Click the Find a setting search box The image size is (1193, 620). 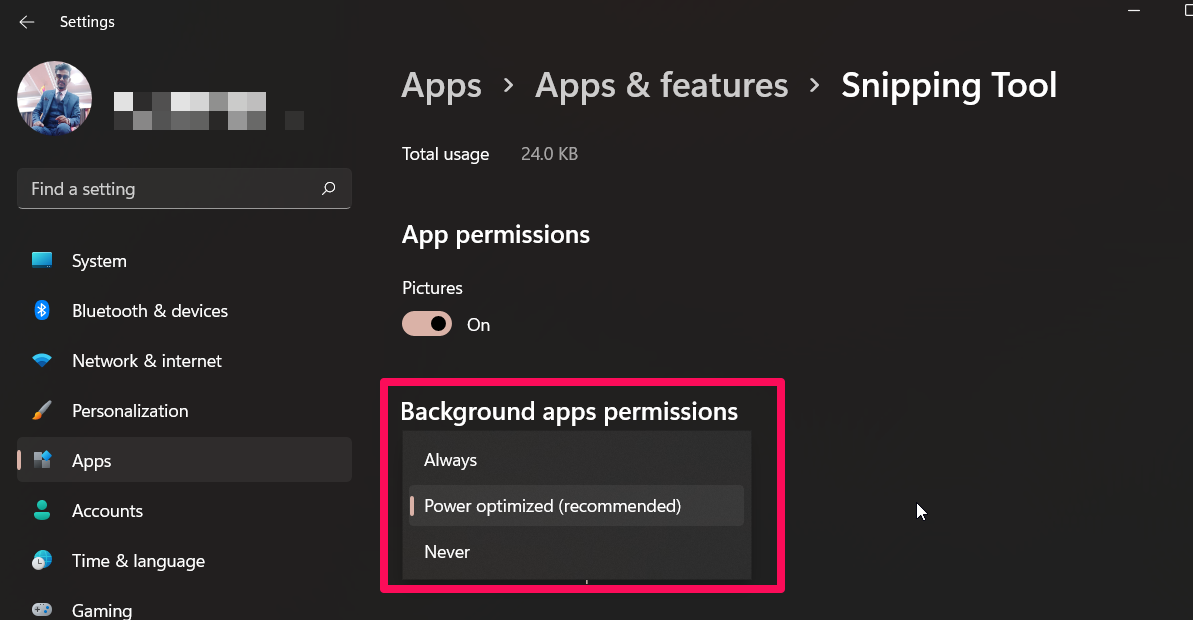pos(170,189)
